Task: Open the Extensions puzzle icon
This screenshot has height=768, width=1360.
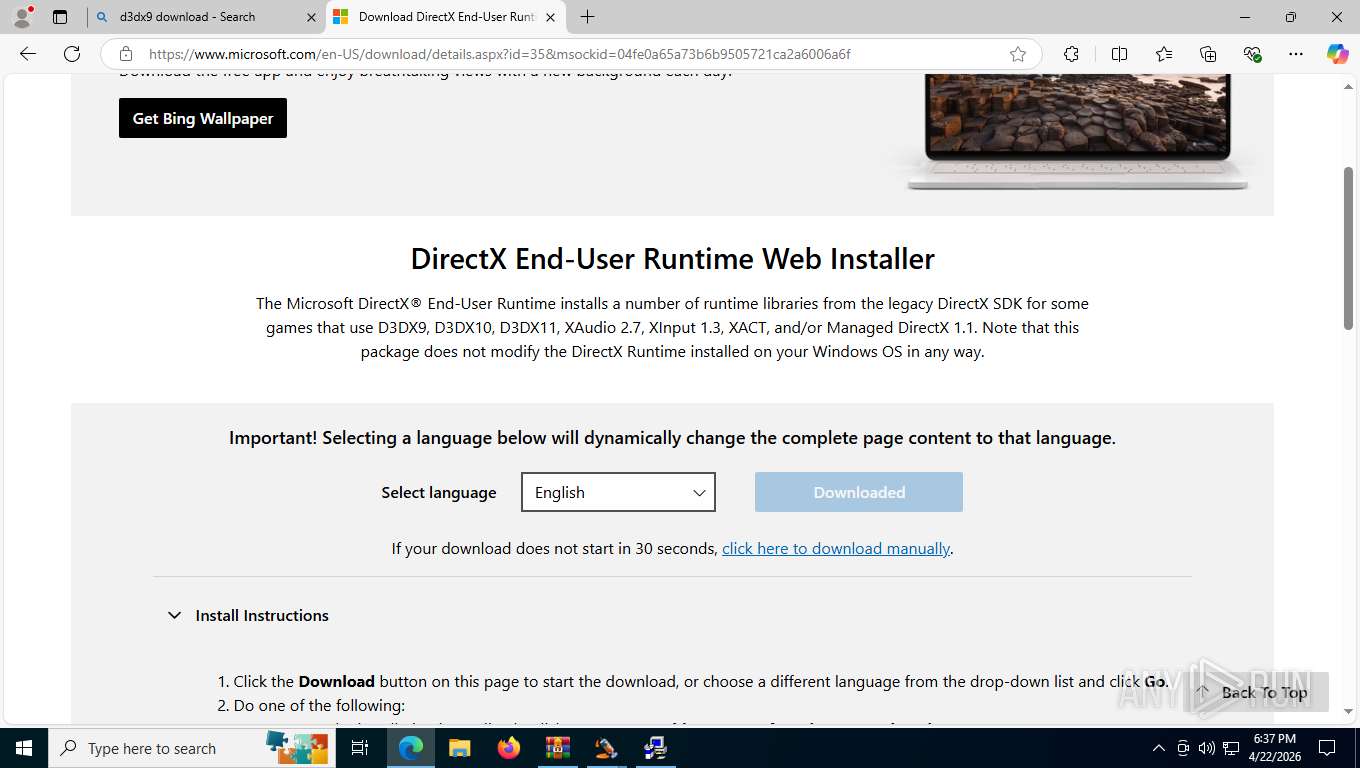Action: pyautogui.click(x=1072, y=54)
